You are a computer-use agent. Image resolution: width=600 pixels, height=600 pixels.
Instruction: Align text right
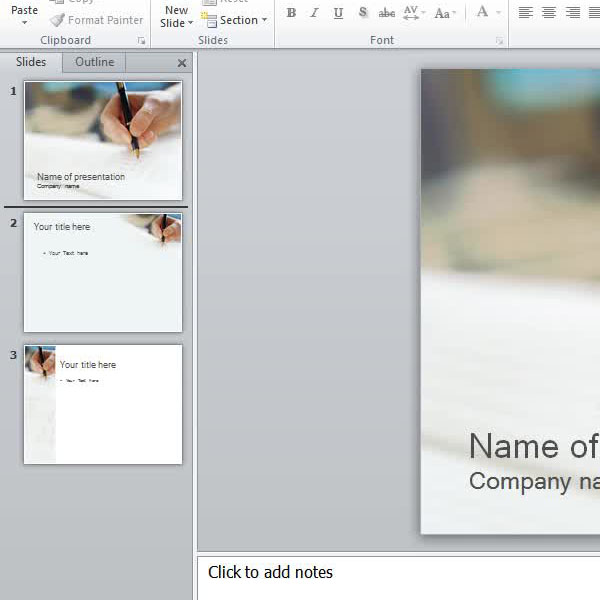pyautogui.click(x=573, y=13)
